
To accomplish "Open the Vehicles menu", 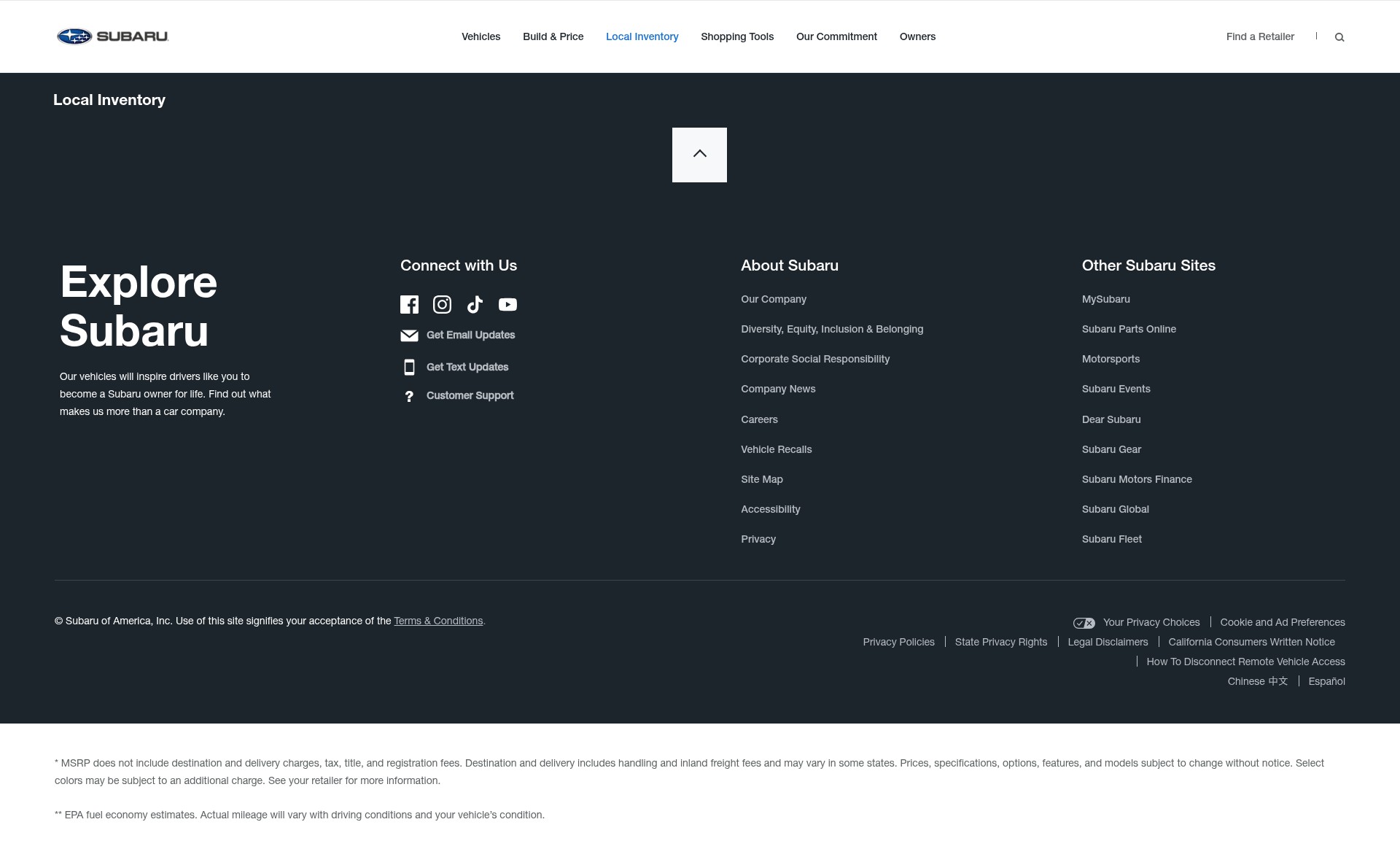I will [481, 36].
